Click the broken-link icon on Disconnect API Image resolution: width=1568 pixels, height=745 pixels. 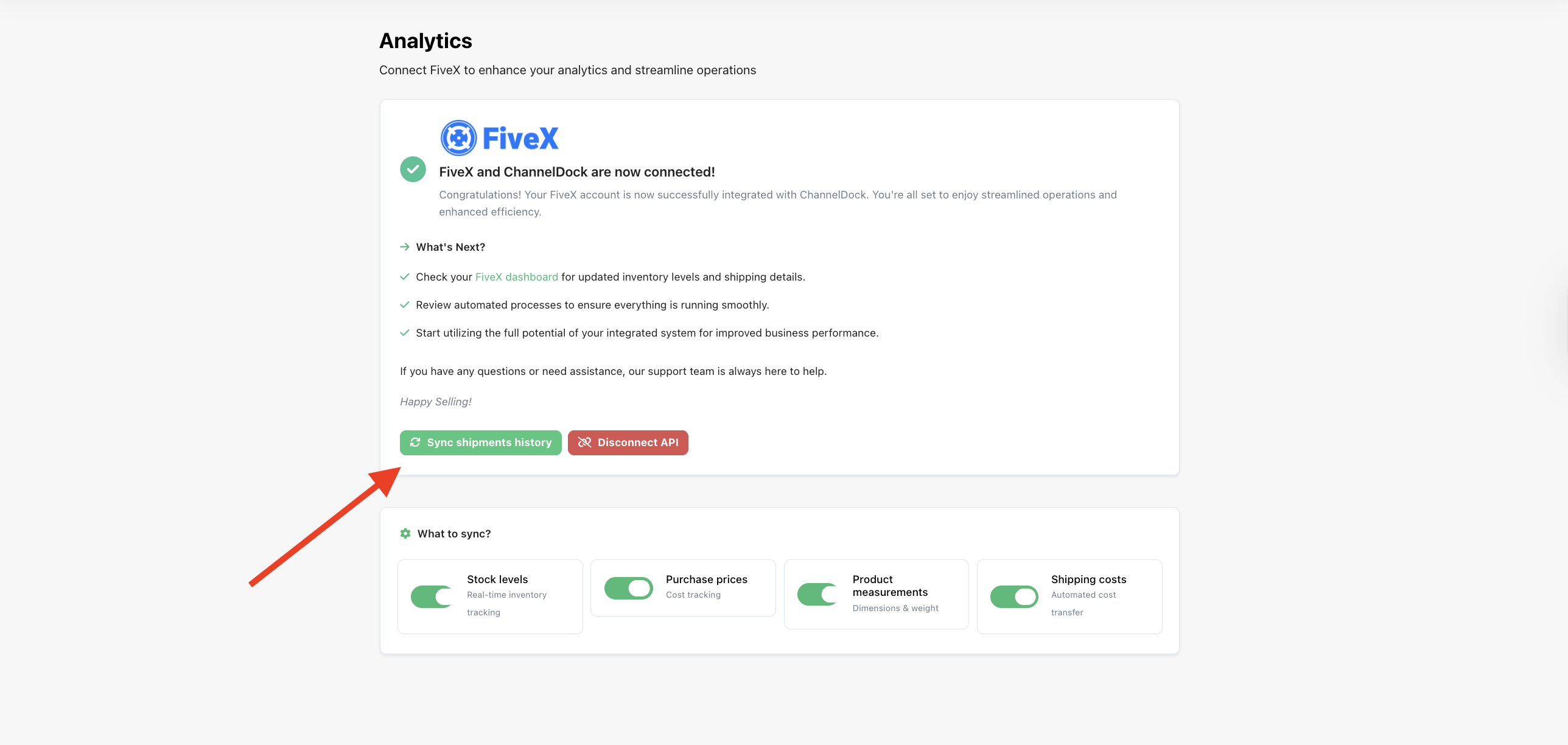pyautogui.click(x=584, y=442)
